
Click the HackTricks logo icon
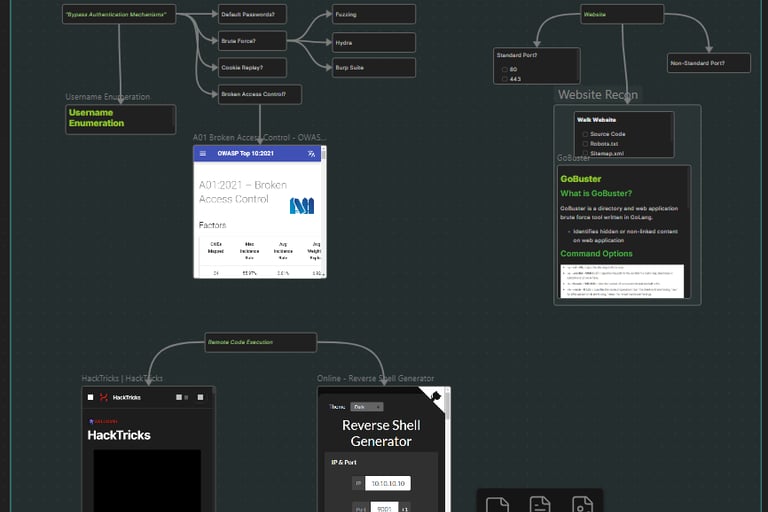(104, 397)
